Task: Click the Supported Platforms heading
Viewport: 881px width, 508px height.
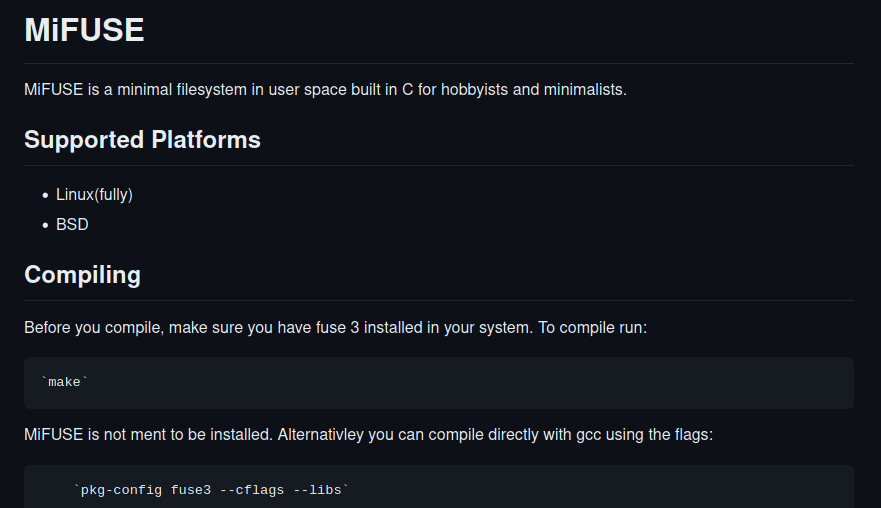Action: pyautogui.click(x=142, y=139)
